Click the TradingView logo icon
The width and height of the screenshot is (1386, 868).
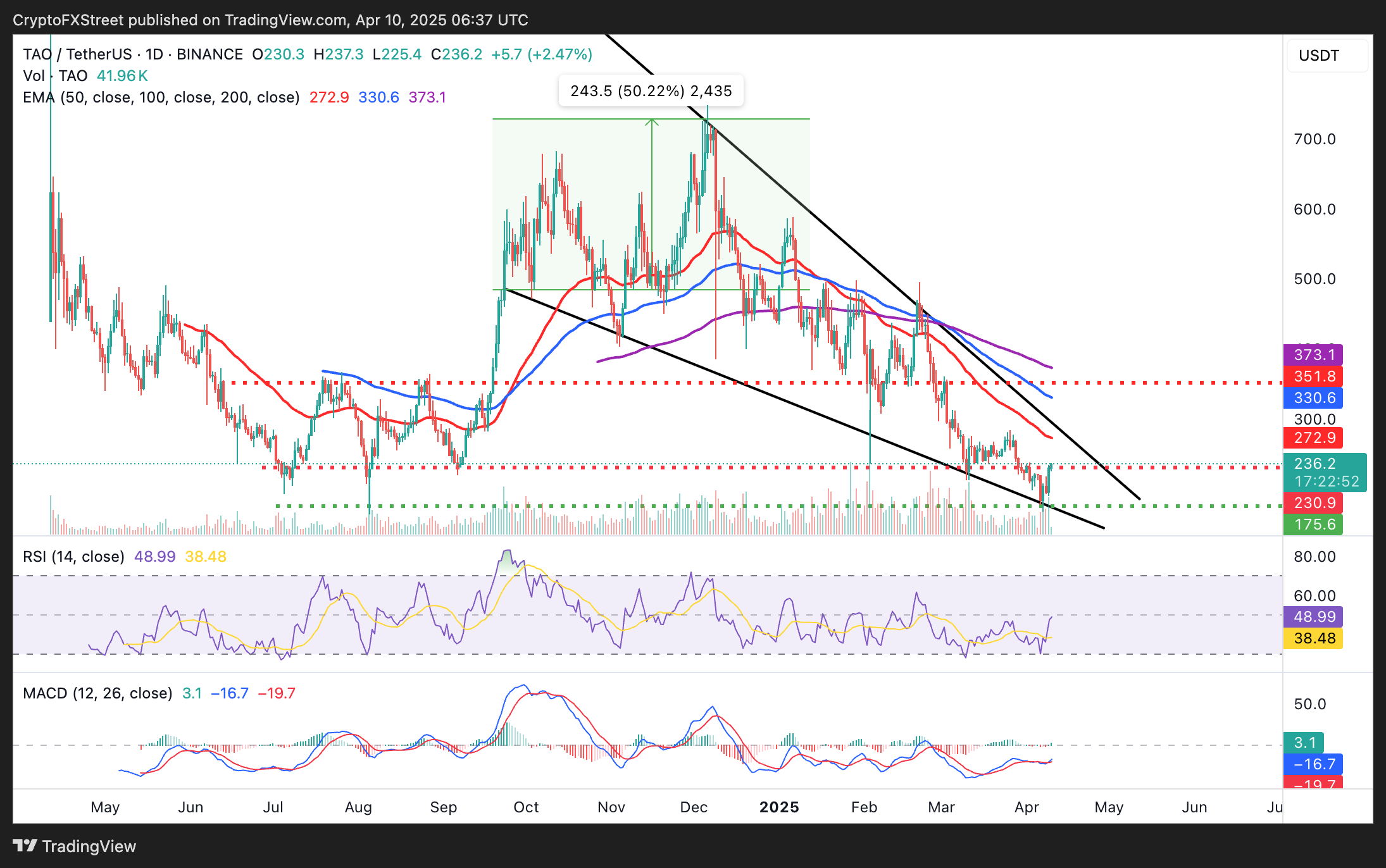[25, 846]
